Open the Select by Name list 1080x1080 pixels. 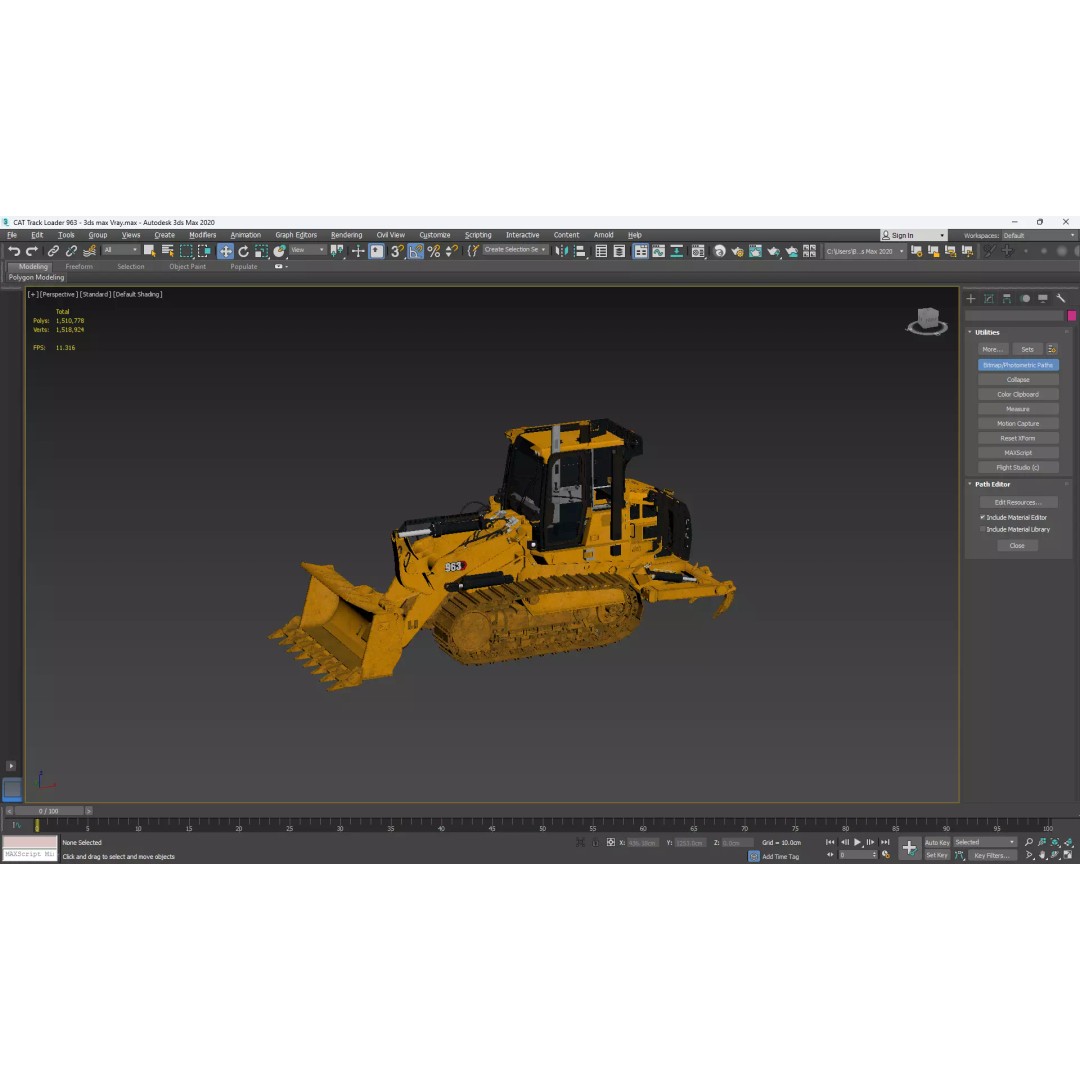167,251
